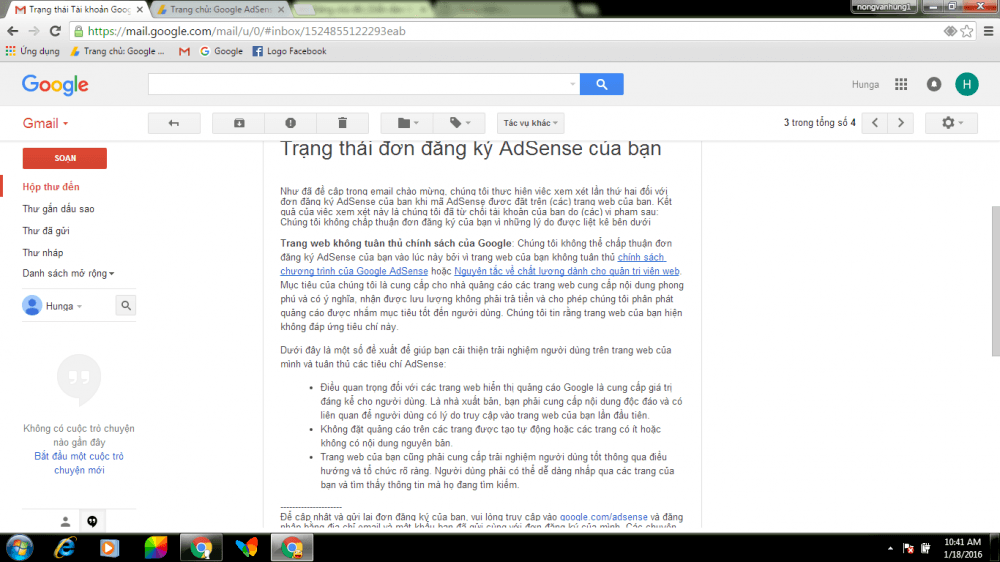Viewport: 1000px width, 562px height.
Task: Switch to Hangouts conversations icon
Action: (x=92, y=522)
